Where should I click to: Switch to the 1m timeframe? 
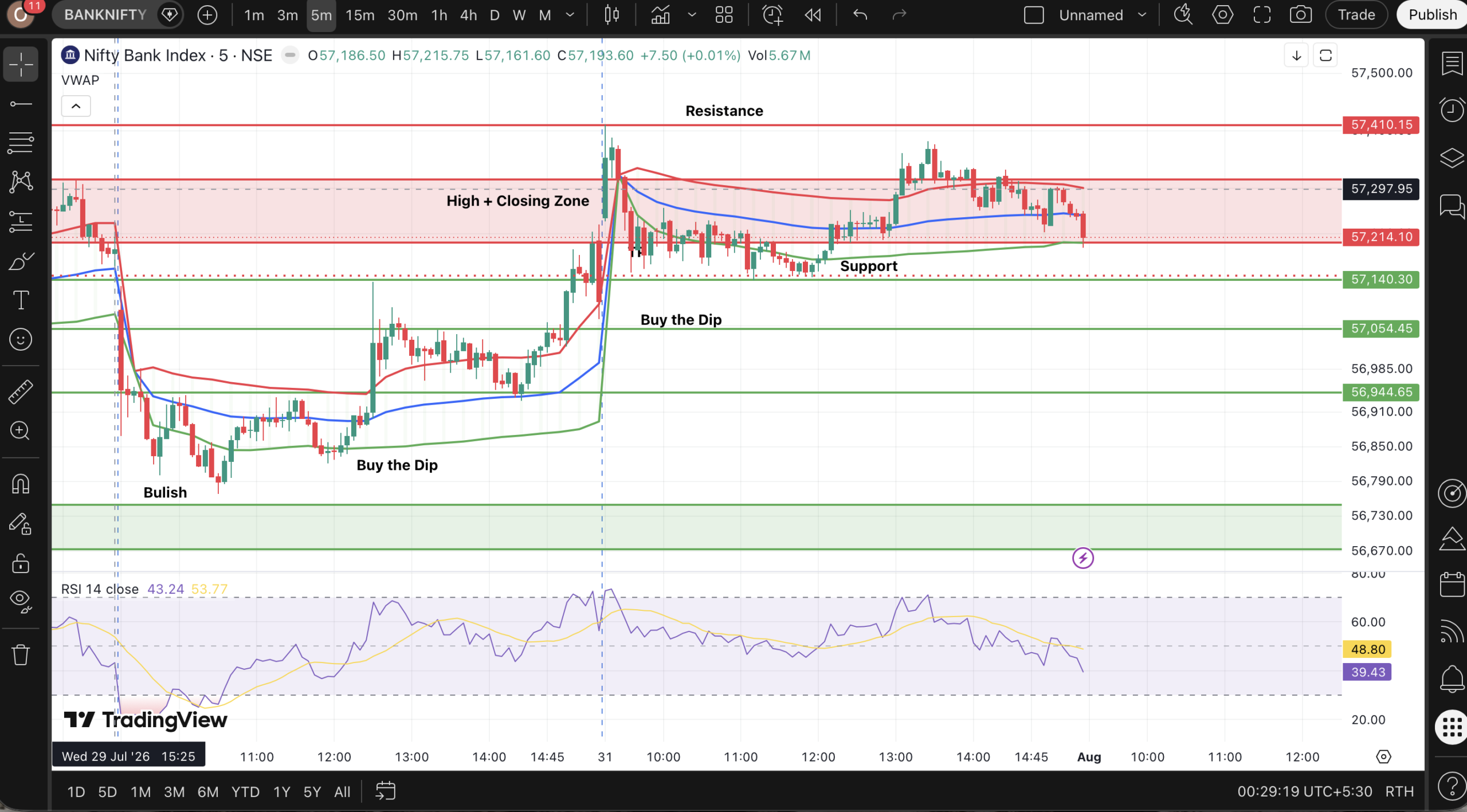pos(254,15)
